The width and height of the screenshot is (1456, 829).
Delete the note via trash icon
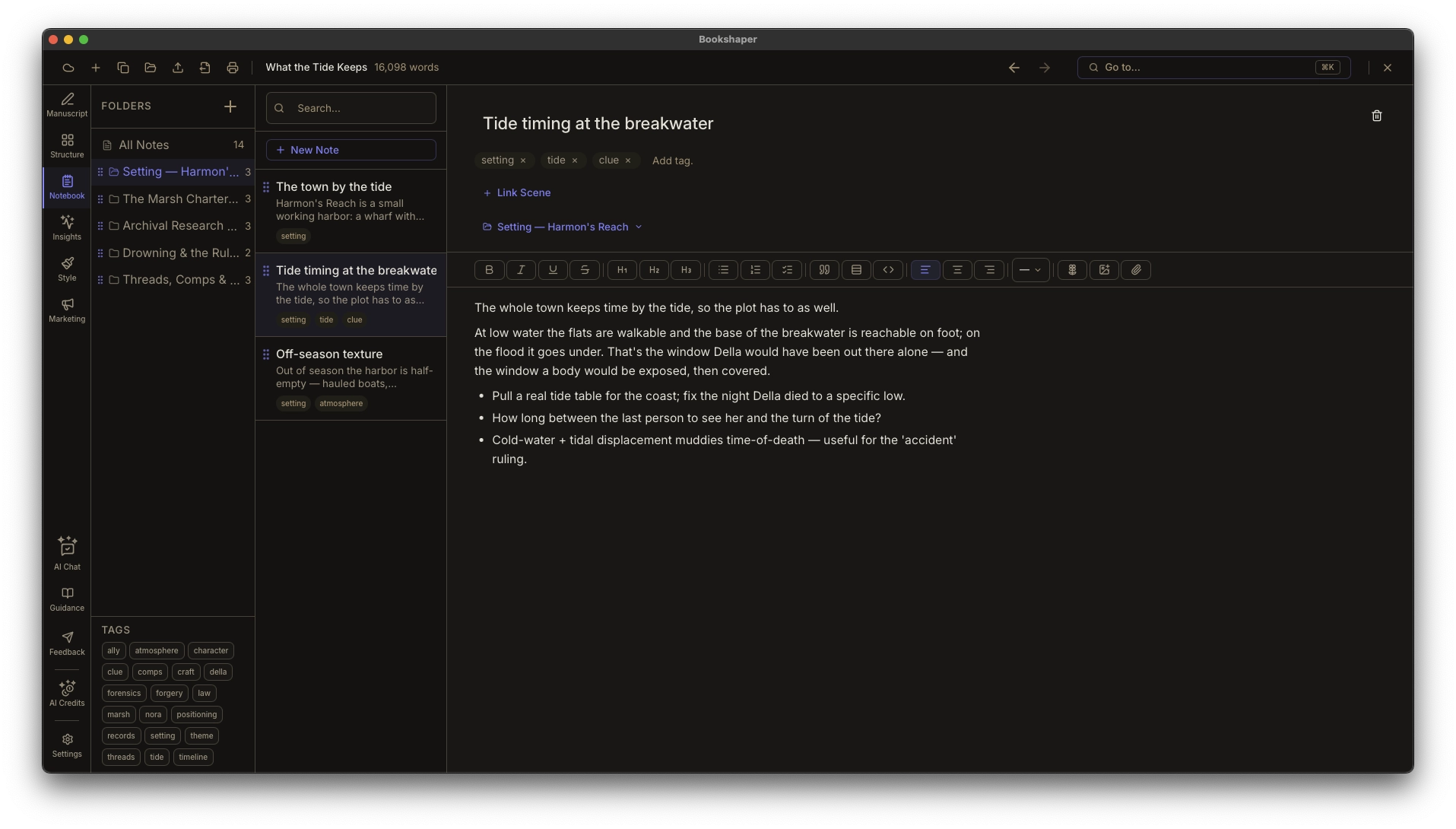(x=1377, y=116)
